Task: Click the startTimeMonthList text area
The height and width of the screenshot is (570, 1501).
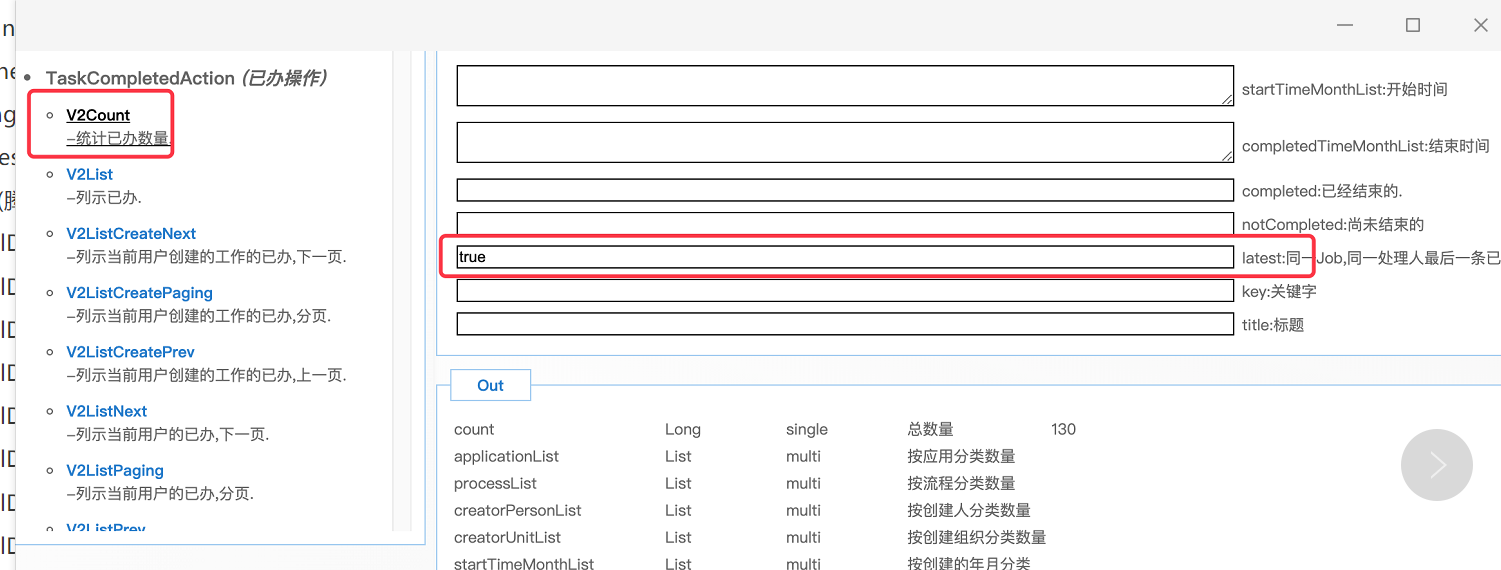Action: [845, 86]
